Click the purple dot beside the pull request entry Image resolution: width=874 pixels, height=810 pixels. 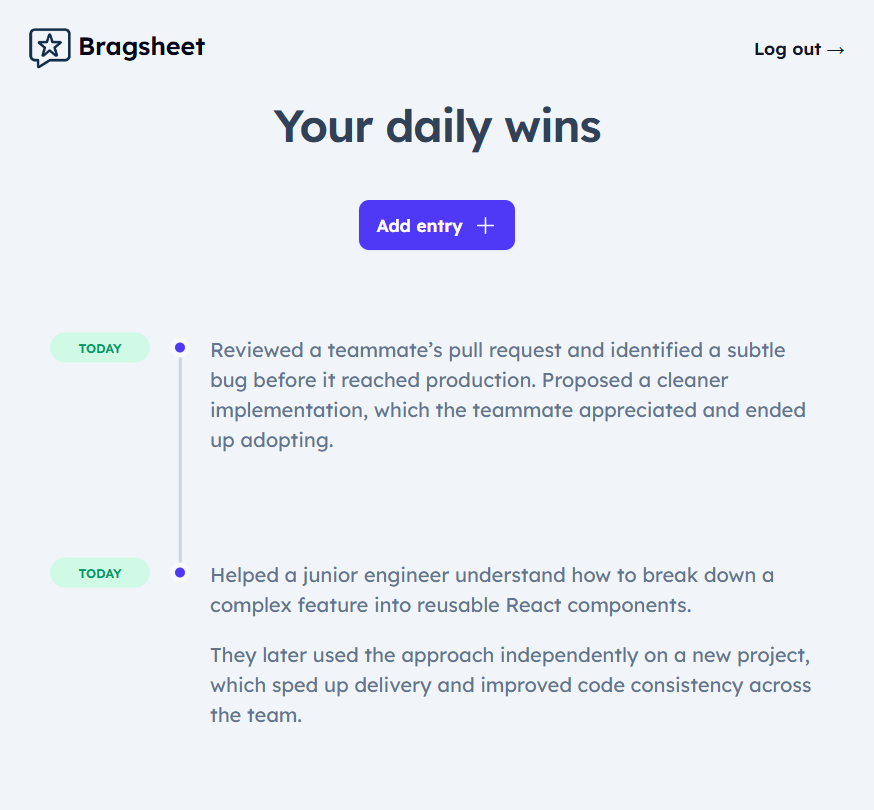point(180,348)
